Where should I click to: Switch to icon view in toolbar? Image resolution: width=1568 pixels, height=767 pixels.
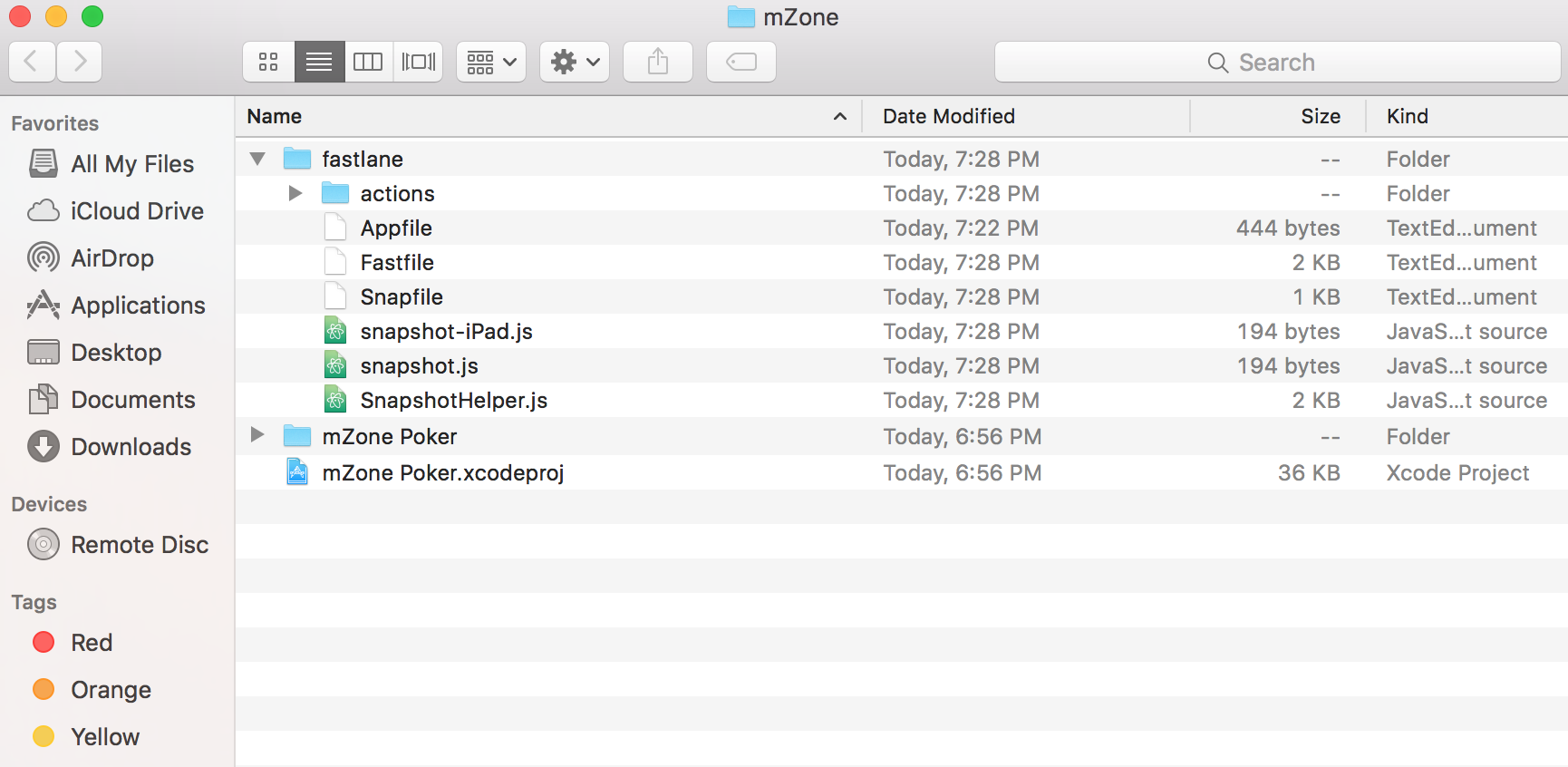pos(268,62)
